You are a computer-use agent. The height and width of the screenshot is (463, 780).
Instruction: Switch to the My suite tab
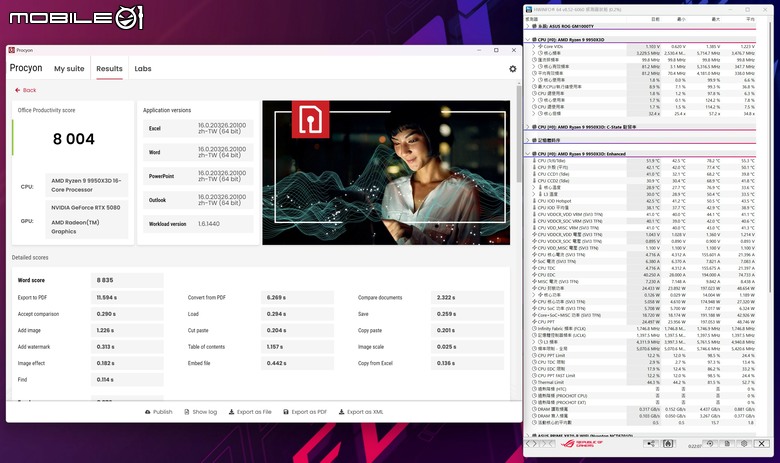[x=69, y=69]
